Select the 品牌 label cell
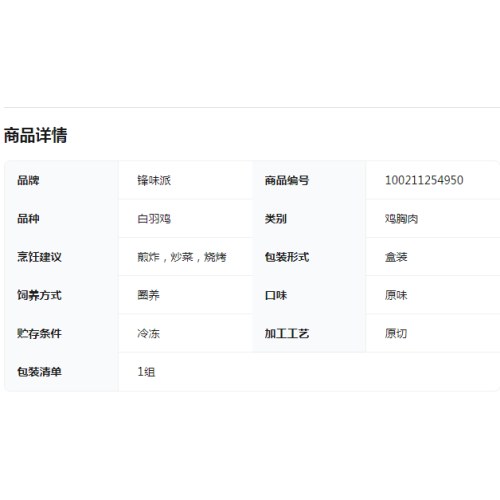This screenshot has height=500, width=500. 28,180
